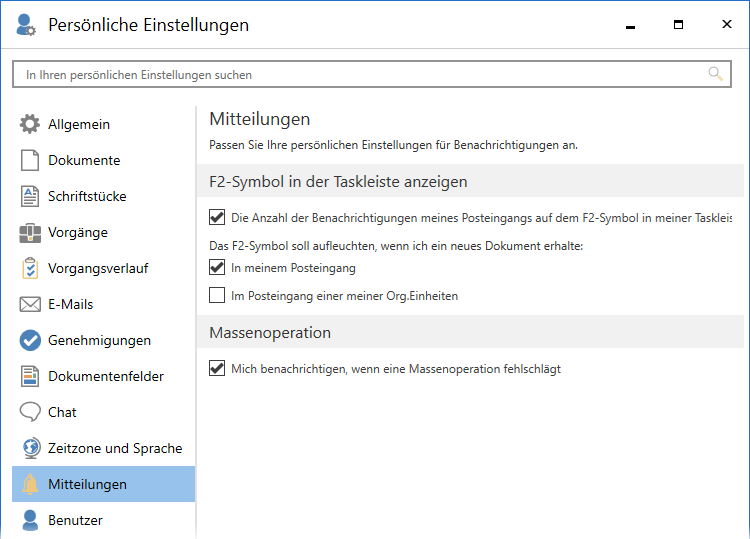Click the Chat speech bubble icon
The width and height of the screenshot is (750, 539).
30,413
